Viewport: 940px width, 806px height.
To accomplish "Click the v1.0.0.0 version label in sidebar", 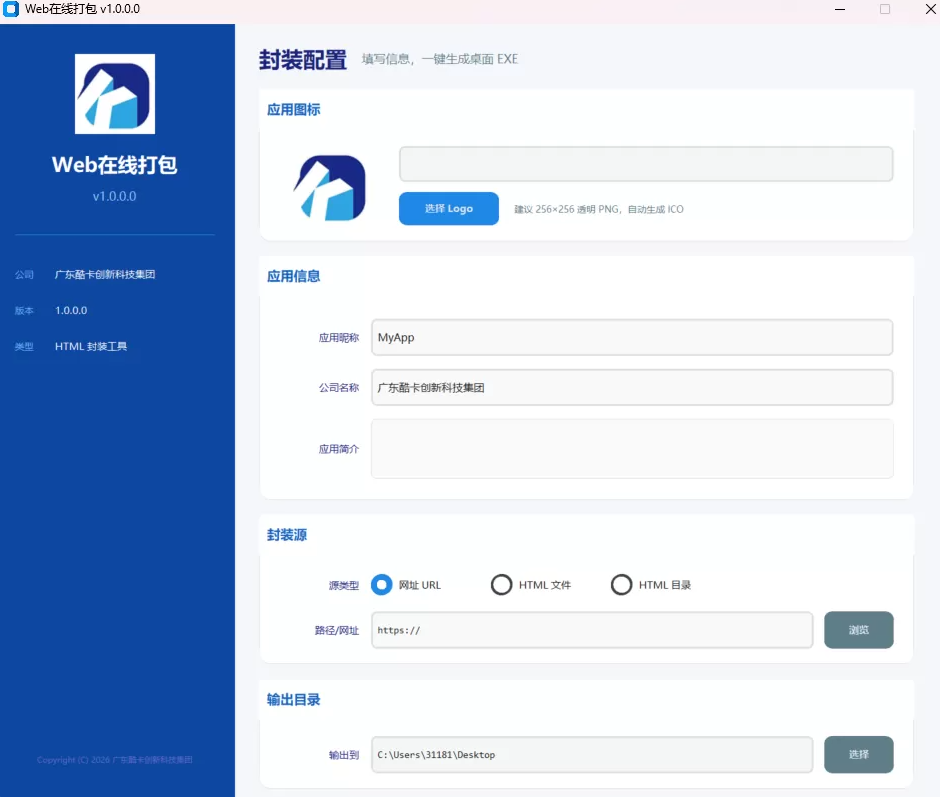I will 115,196.
